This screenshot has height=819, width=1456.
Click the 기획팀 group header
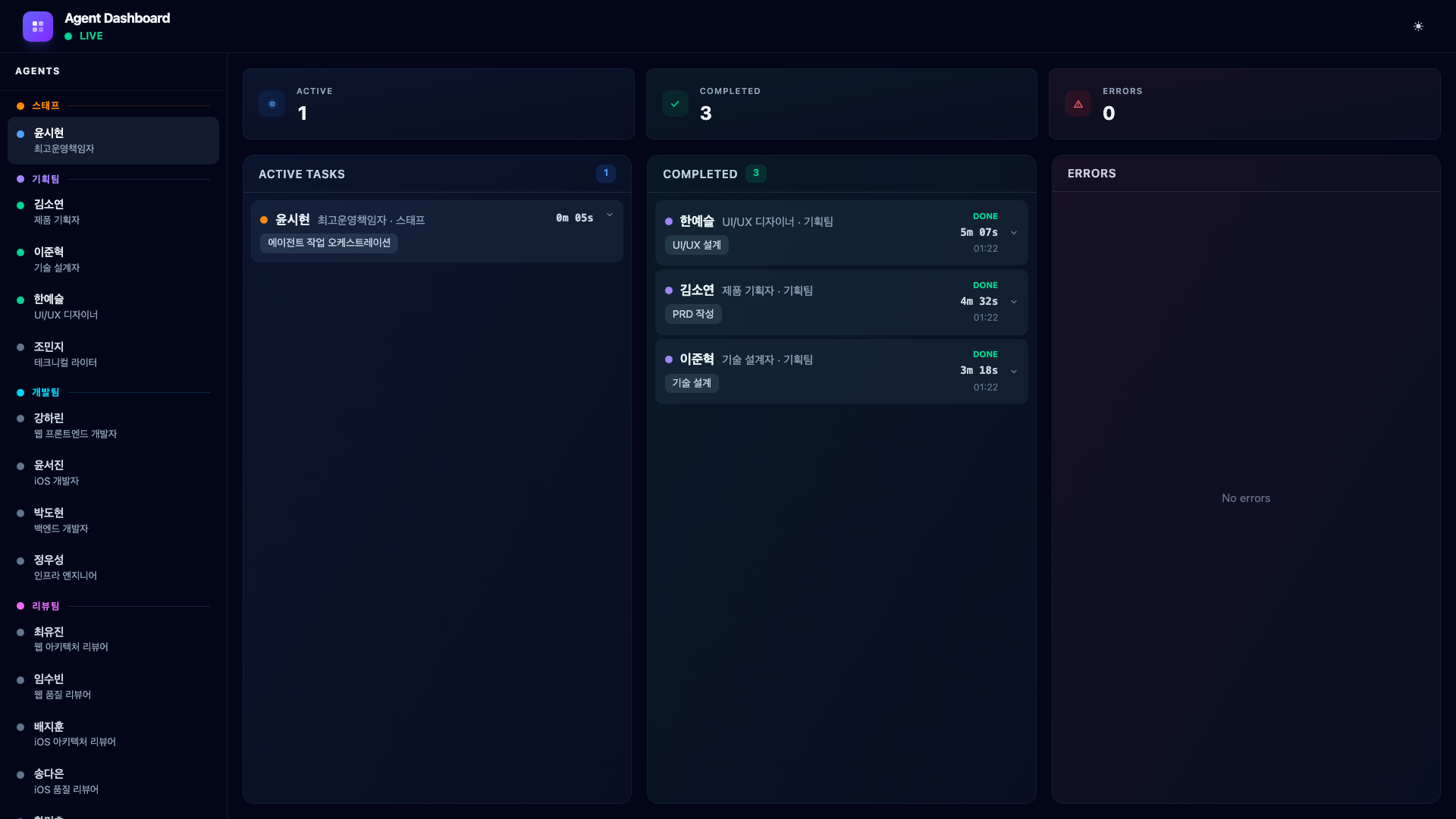(45, 179)
